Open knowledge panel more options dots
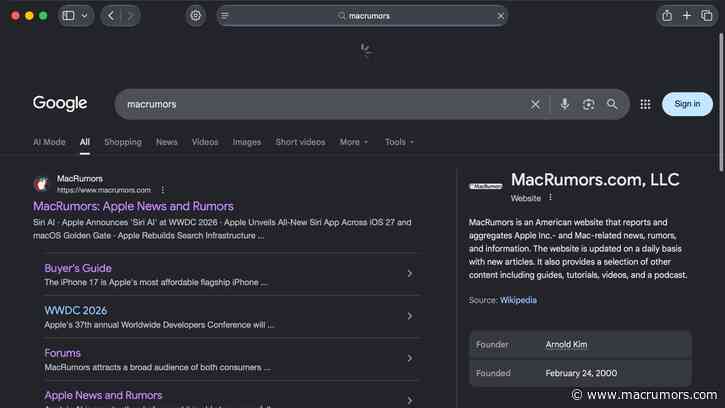Viewport: 725px width, 408px height. [x=550, y=198]
